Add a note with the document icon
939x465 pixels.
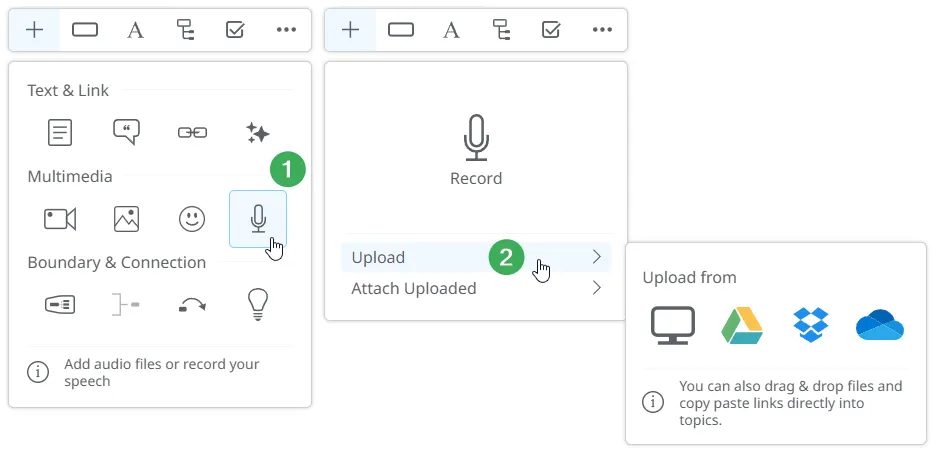(x=60, y=132)
